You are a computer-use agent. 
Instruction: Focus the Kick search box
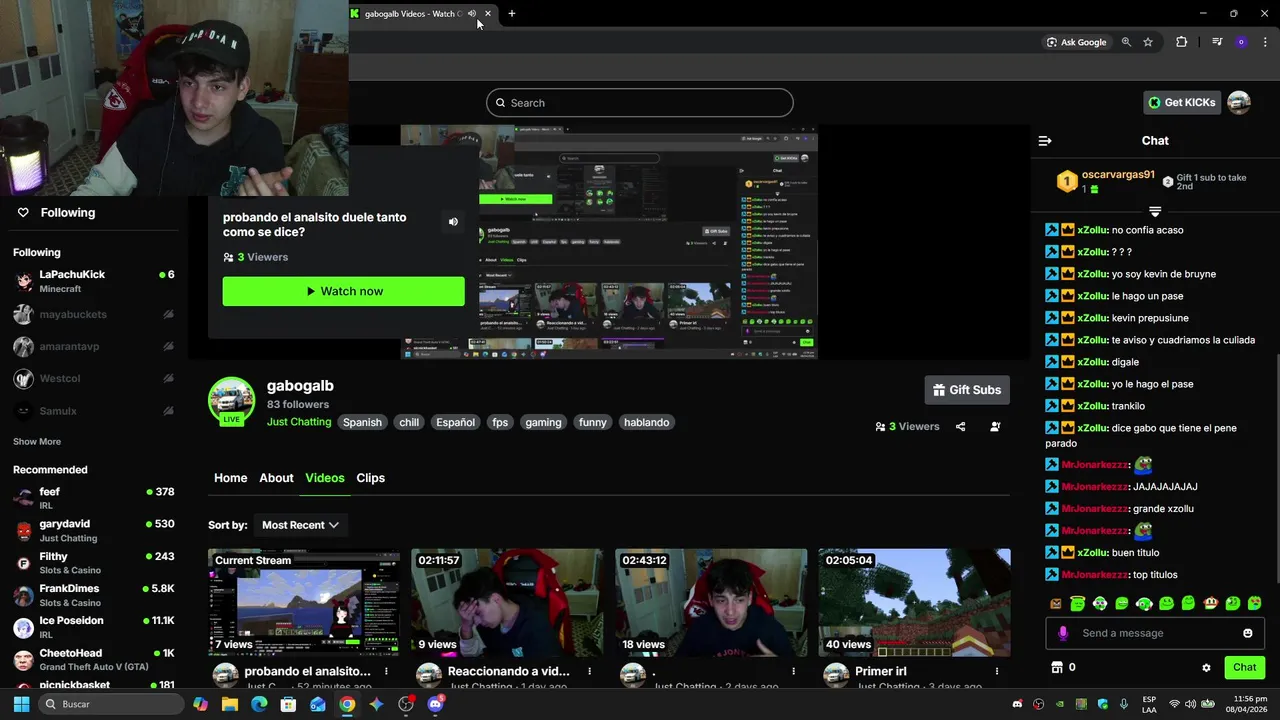640,103
